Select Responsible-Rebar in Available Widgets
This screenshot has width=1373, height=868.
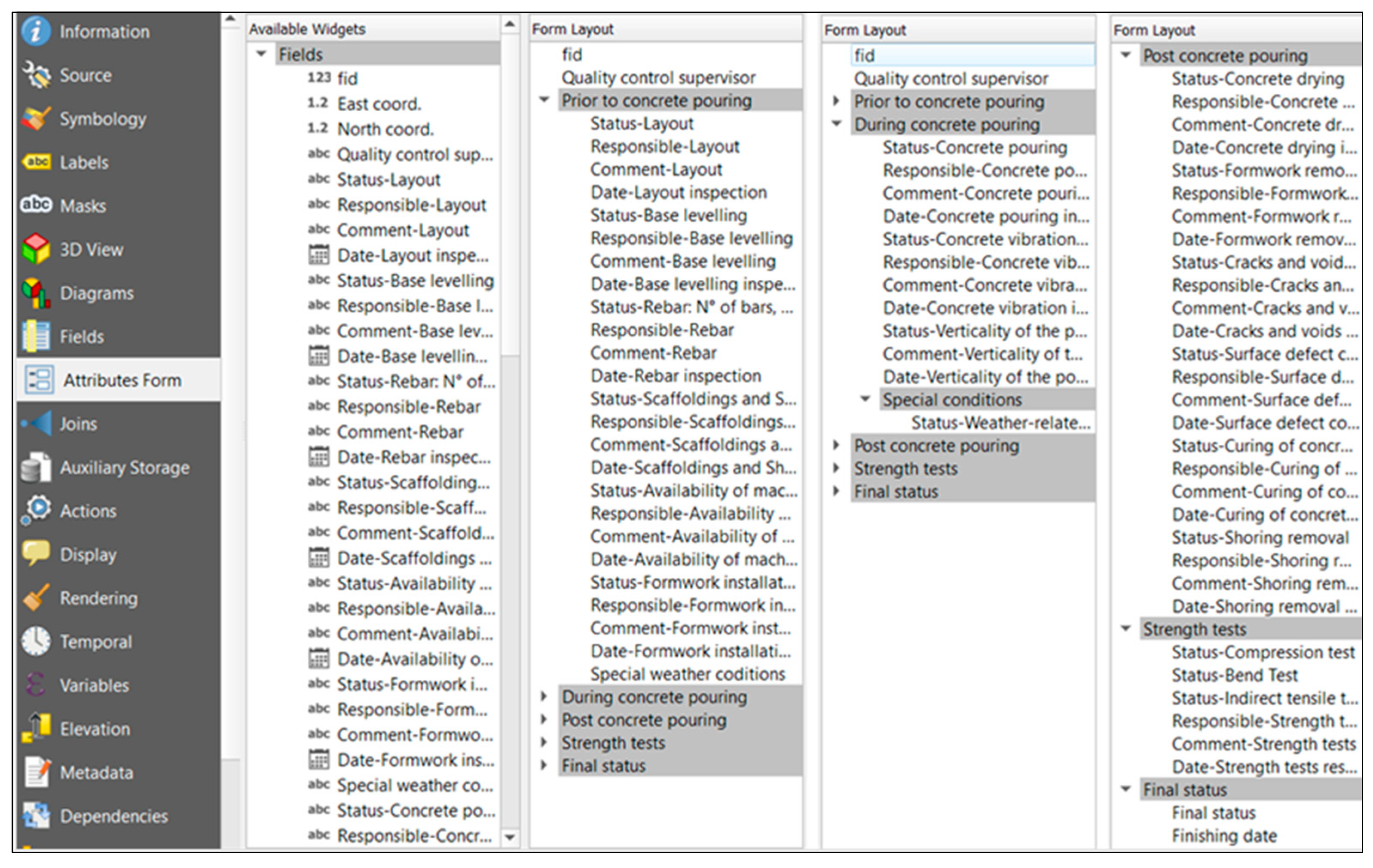click(409, 406)
